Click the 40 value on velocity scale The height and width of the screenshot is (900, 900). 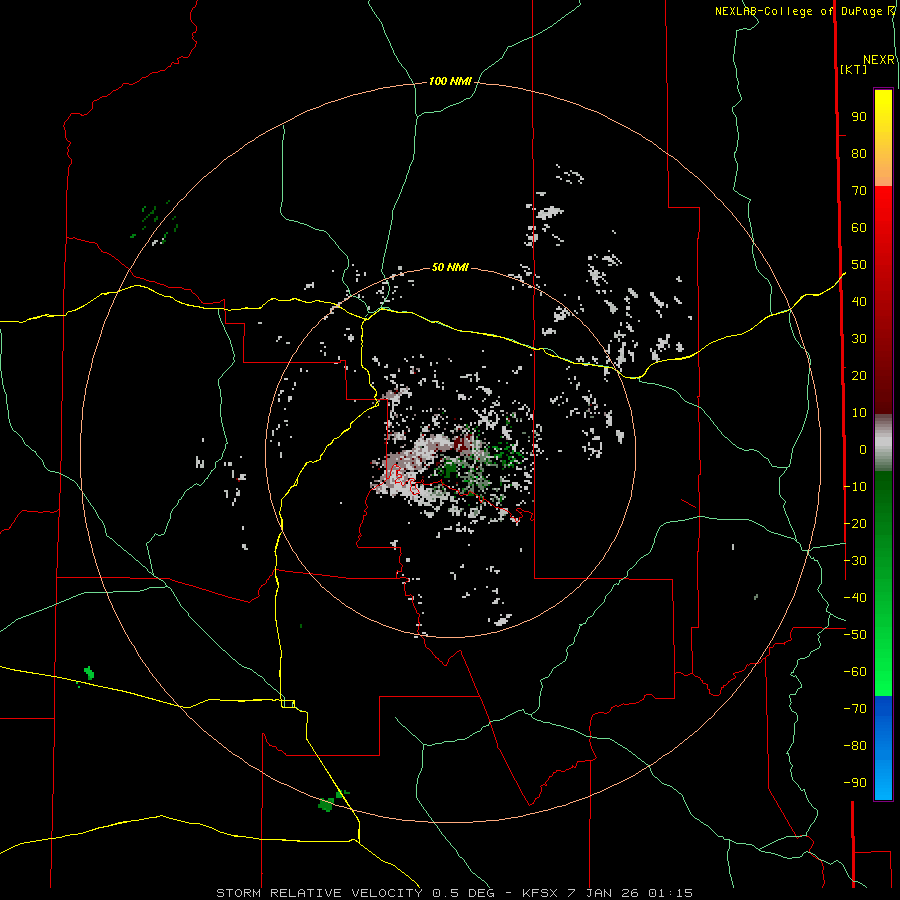coord(859,302)
